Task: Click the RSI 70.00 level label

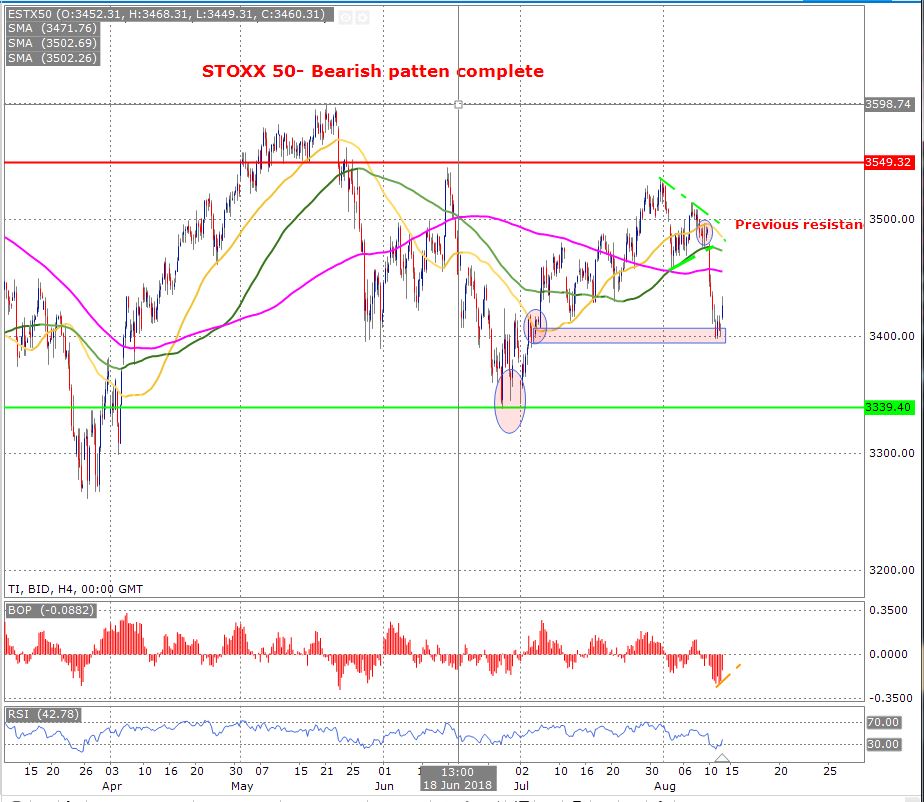Action: [883, 722]
